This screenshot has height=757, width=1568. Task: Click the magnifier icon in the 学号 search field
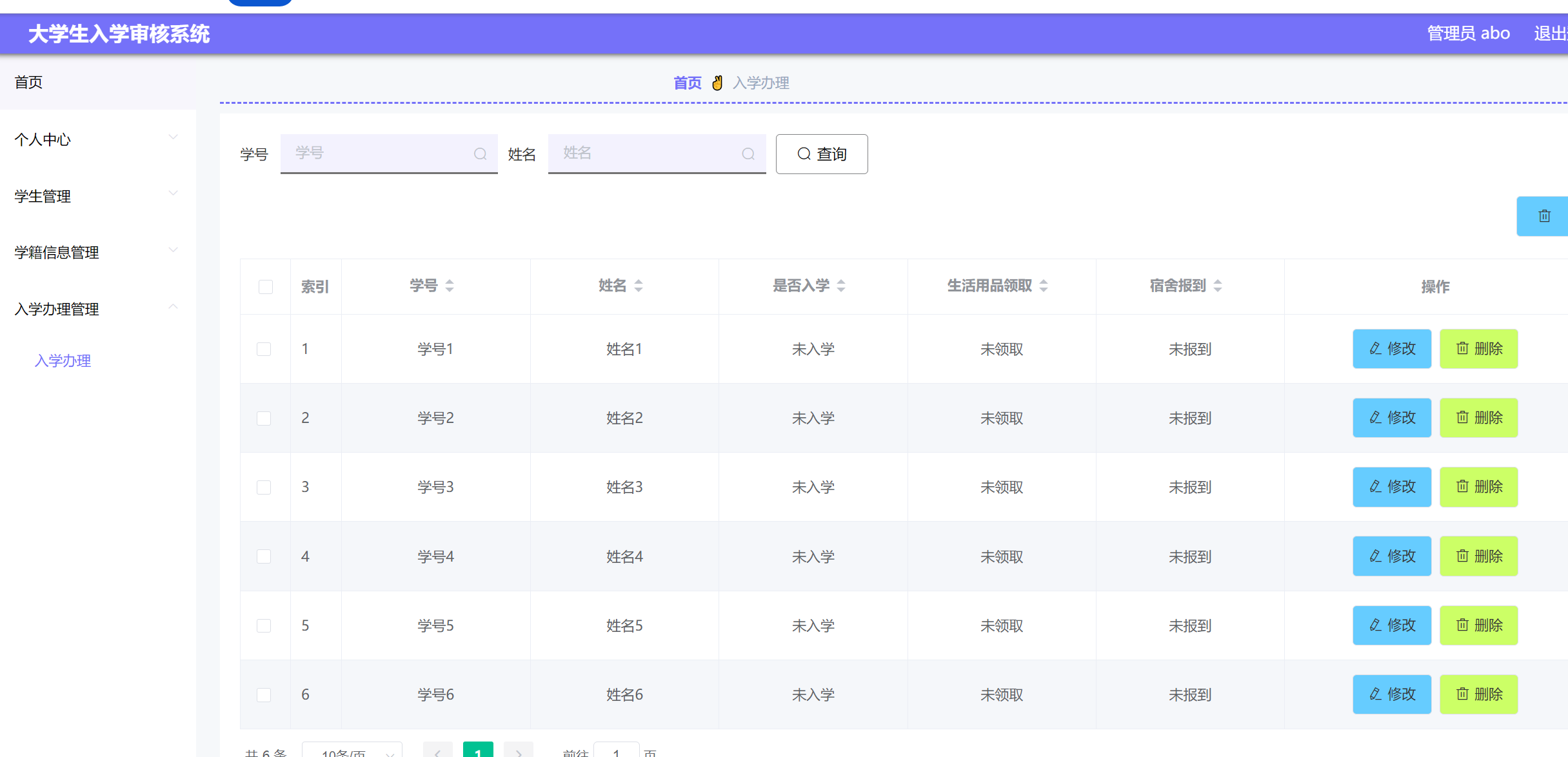click(481, 153)
